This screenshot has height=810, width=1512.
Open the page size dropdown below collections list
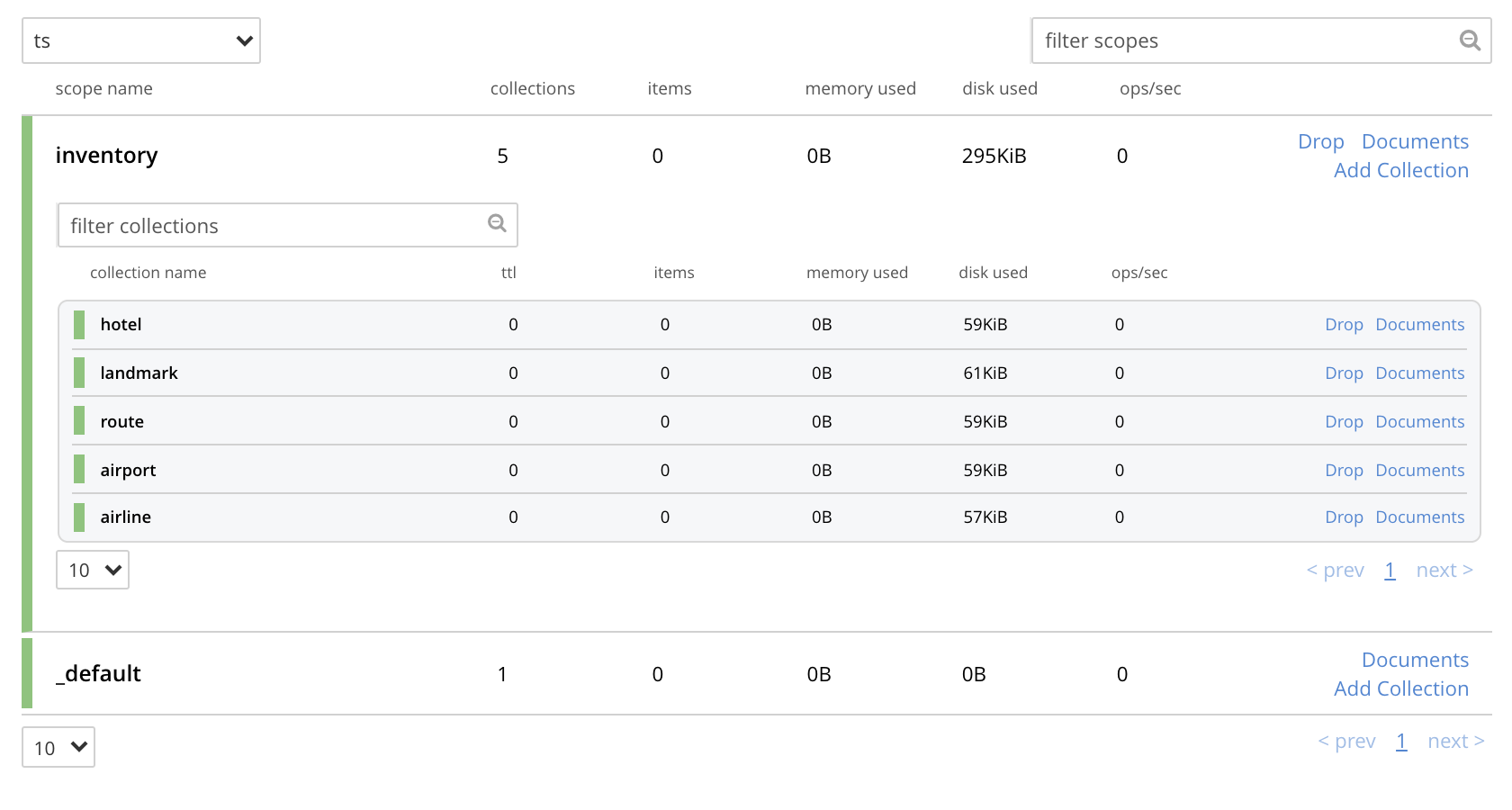[x=92, y=570]
